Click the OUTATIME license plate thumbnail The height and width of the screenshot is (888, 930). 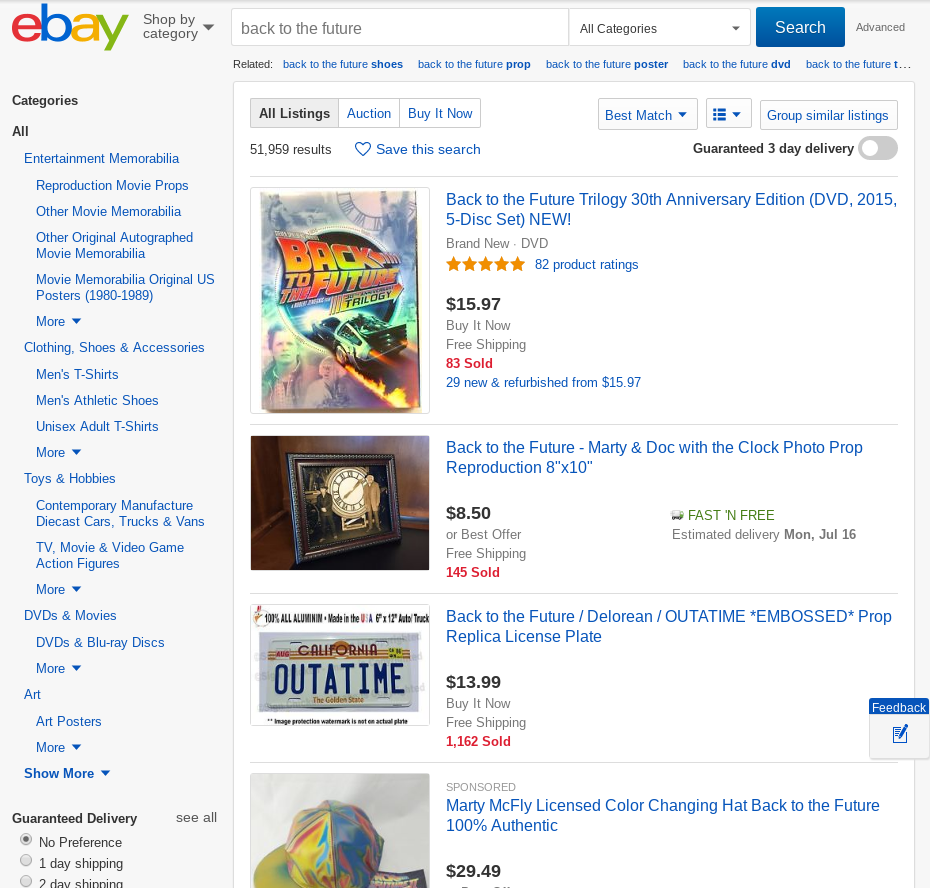point(339,664)
